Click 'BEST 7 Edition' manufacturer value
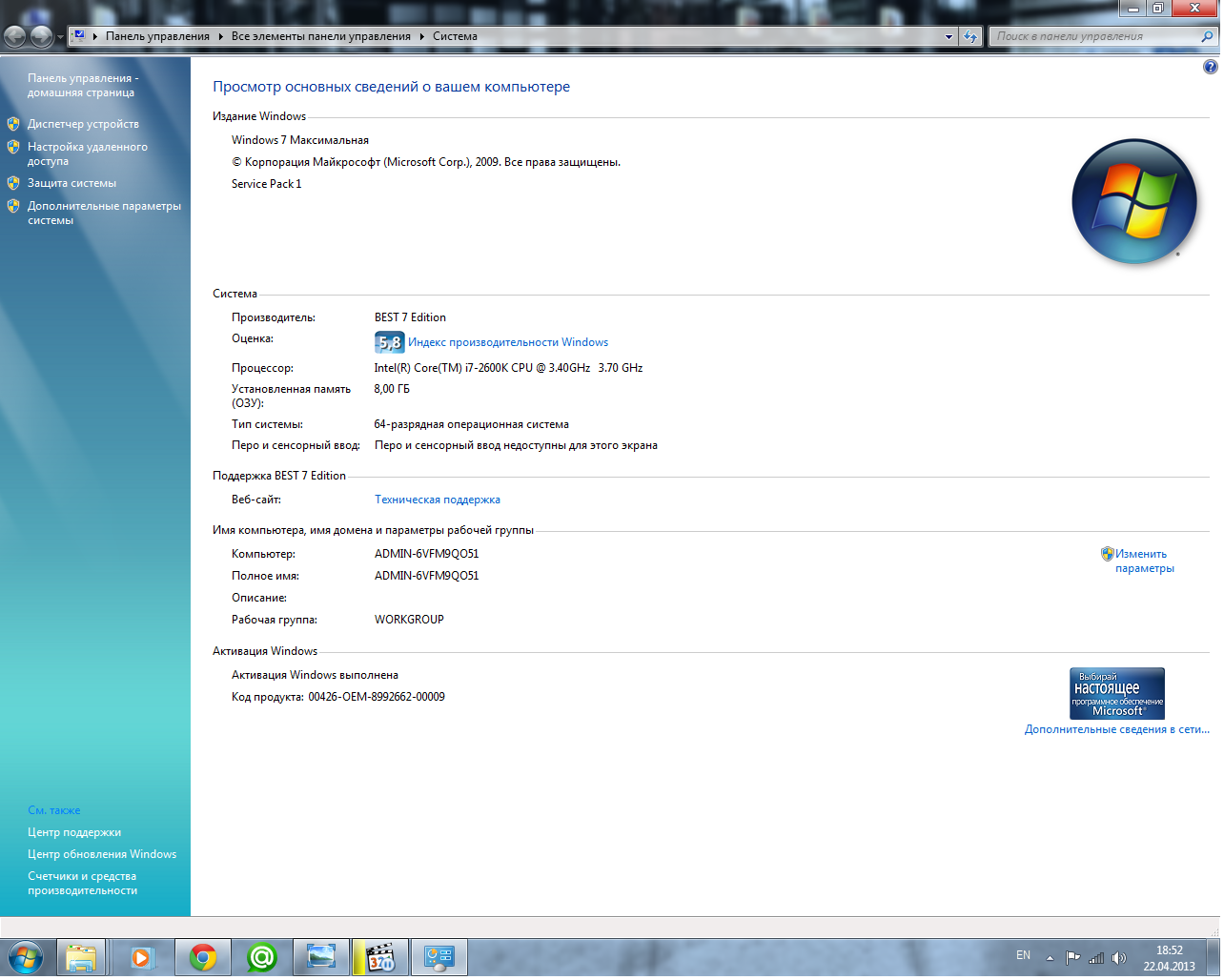This screenshot has height=980, width=1224. click(x=410, y=318)
